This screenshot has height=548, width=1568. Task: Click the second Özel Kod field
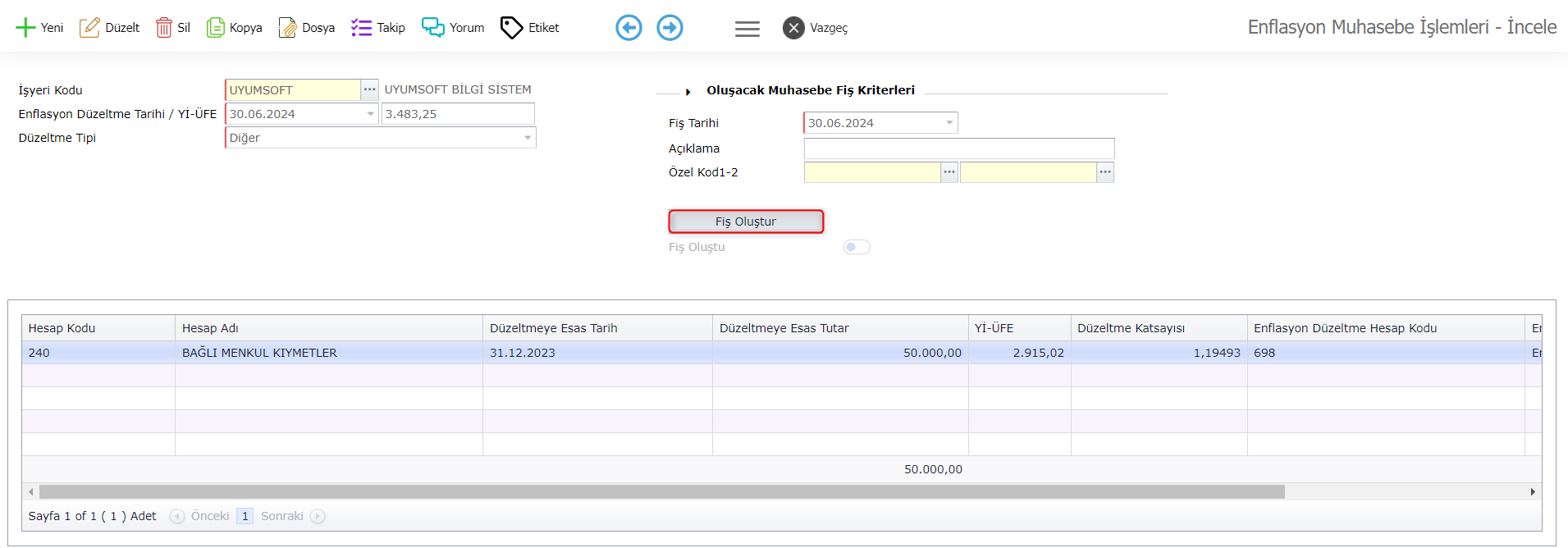pyautogui.click(x=1029, y=172)
